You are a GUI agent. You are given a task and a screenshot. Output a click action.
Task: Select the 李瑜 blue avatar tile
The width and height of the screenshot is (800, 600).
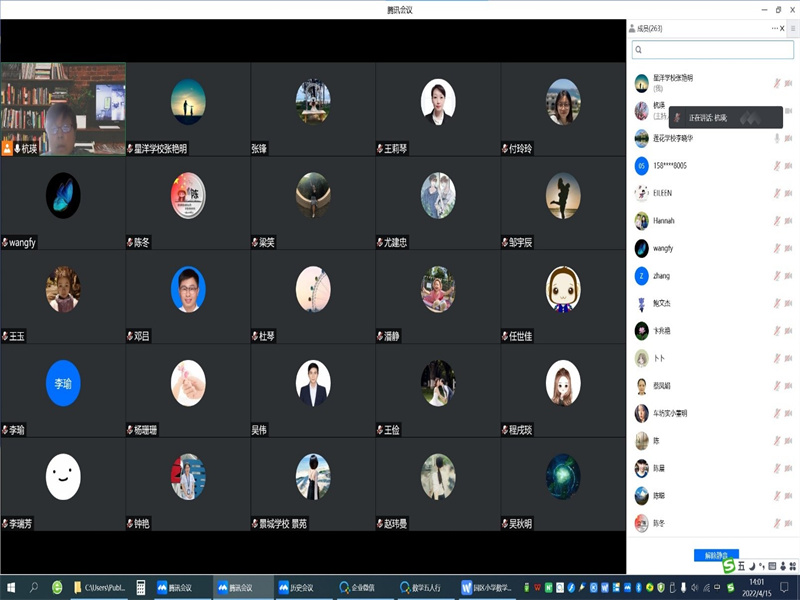(x=63, y=391)
